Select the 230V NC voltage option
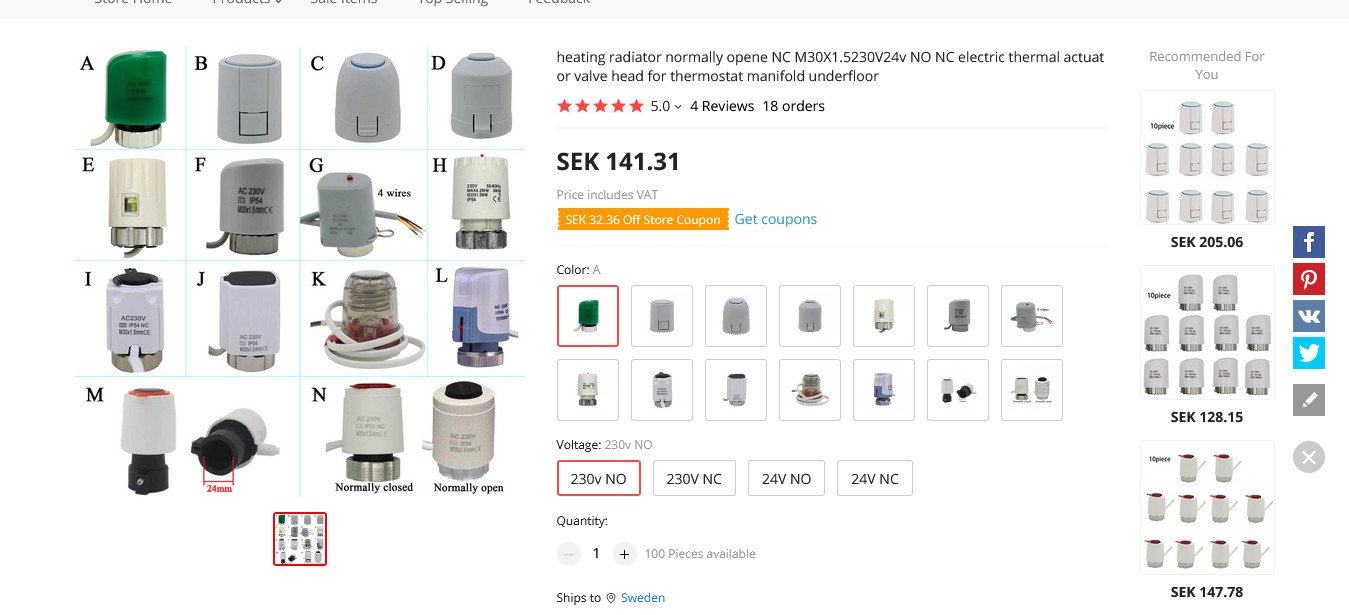The height and width of the screenshot is (615, 1349). (x=694, y=479)
